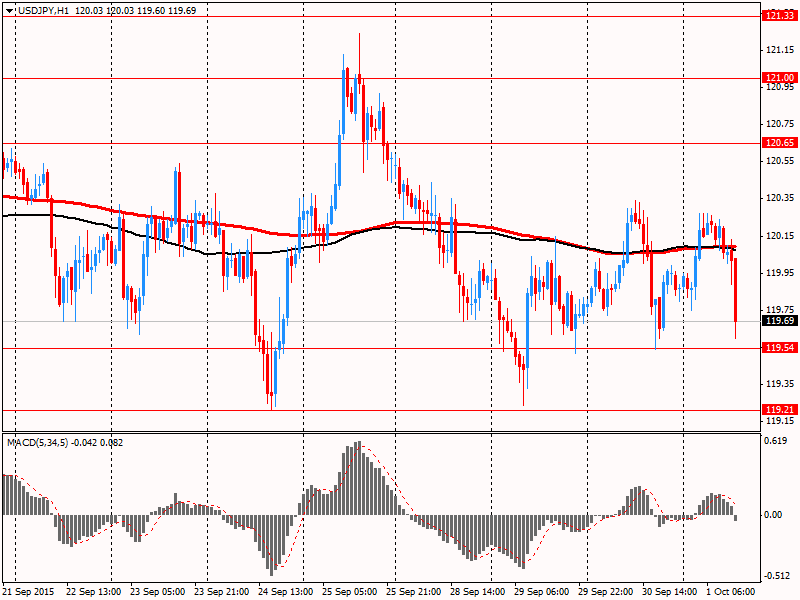Open the chart menu dropdown triangle
The height and width of the screenshot is (600, 800).
click(x=10, y=11)
